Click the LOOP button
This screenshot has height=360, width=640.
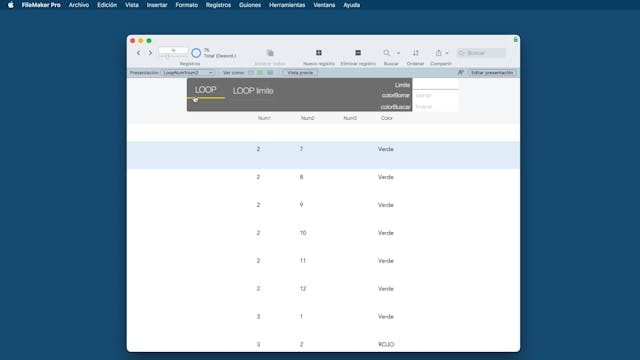click(x=206, y=90)
